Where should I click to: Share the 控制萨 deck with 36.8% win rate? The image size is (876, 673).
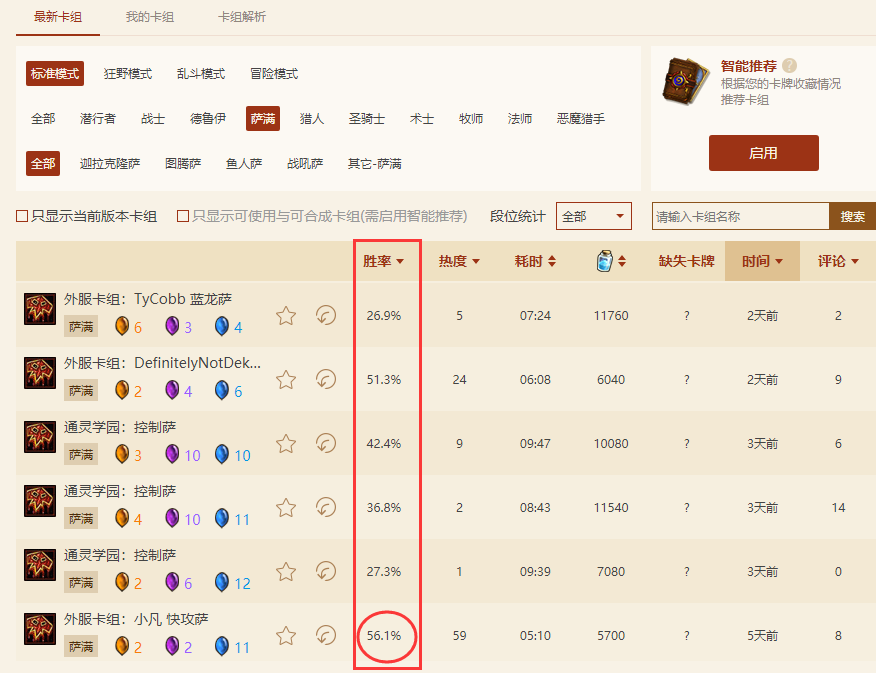click(x=326, y=508)
